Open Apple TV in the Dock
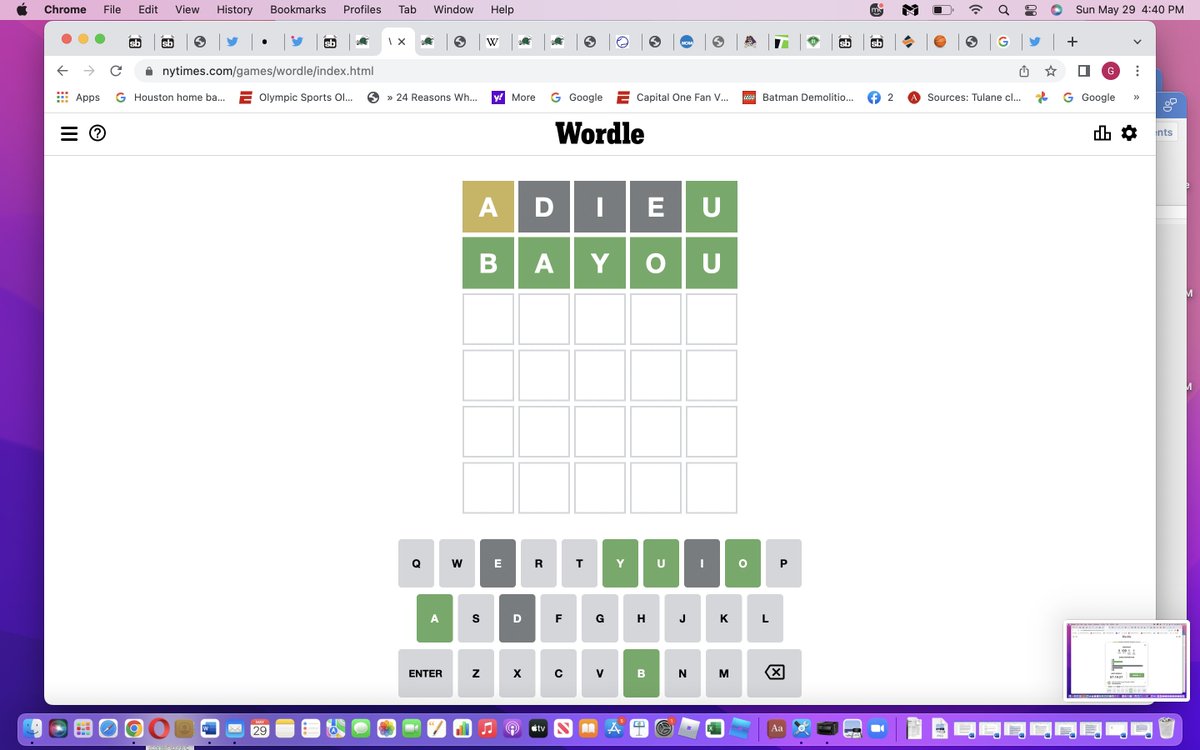This screenshot has width=1200, height=750. [x=538, y=728]
